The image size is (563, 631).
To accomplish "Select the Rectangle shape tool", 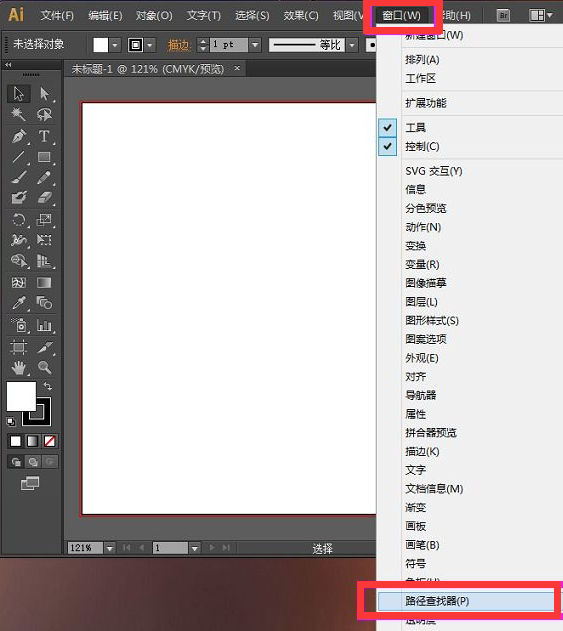I will (44, 157).
